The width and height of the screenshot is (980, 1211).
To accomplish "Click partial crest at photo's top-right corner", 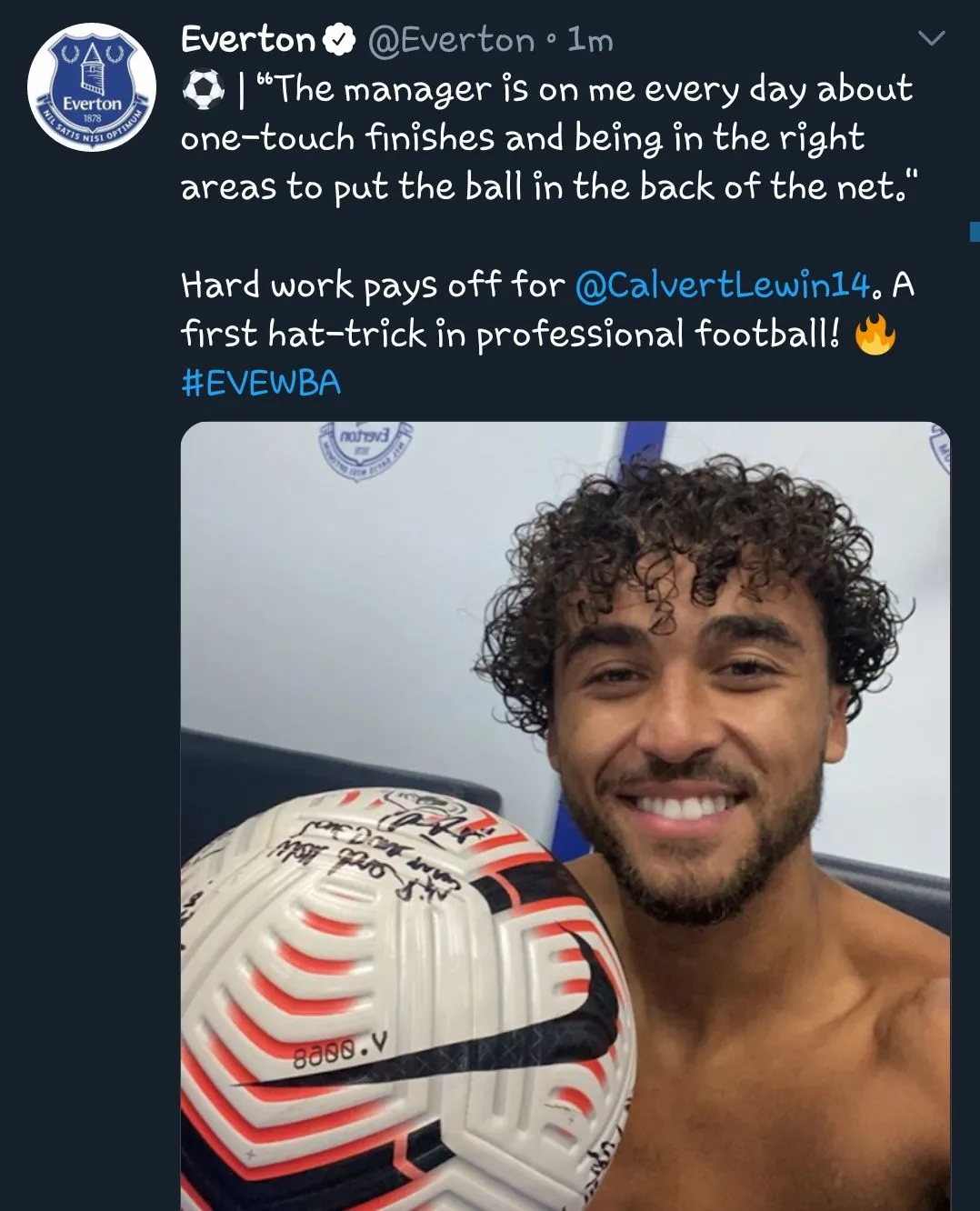I will pos(940,449).
